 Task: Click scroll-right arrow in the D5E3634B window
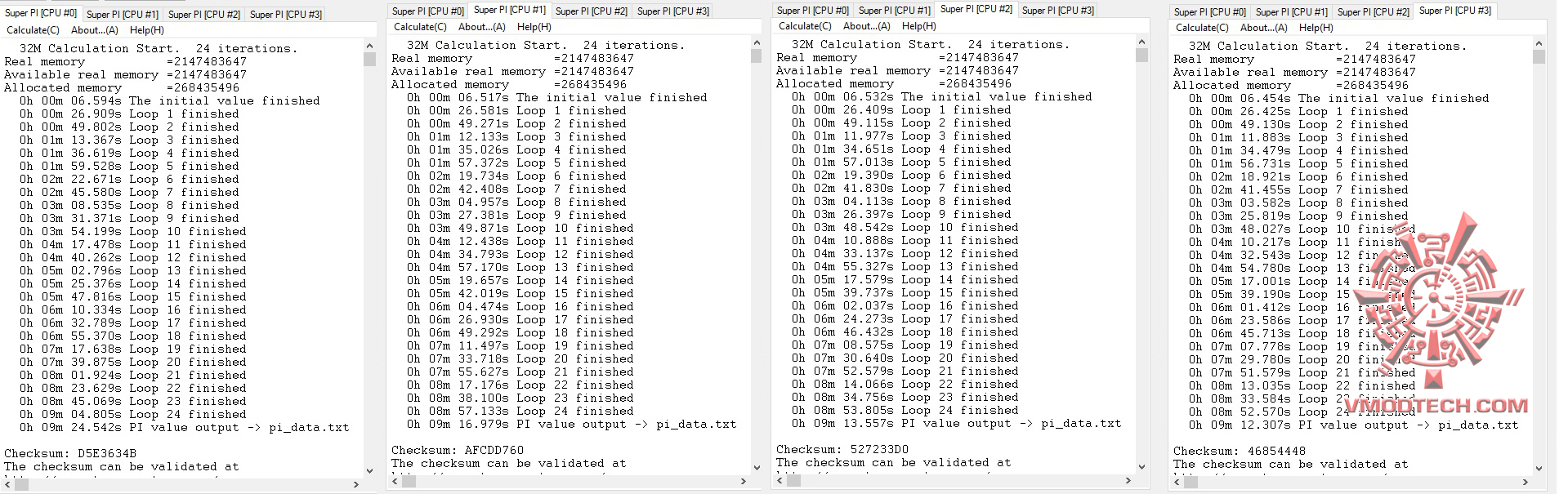[355, 484]
